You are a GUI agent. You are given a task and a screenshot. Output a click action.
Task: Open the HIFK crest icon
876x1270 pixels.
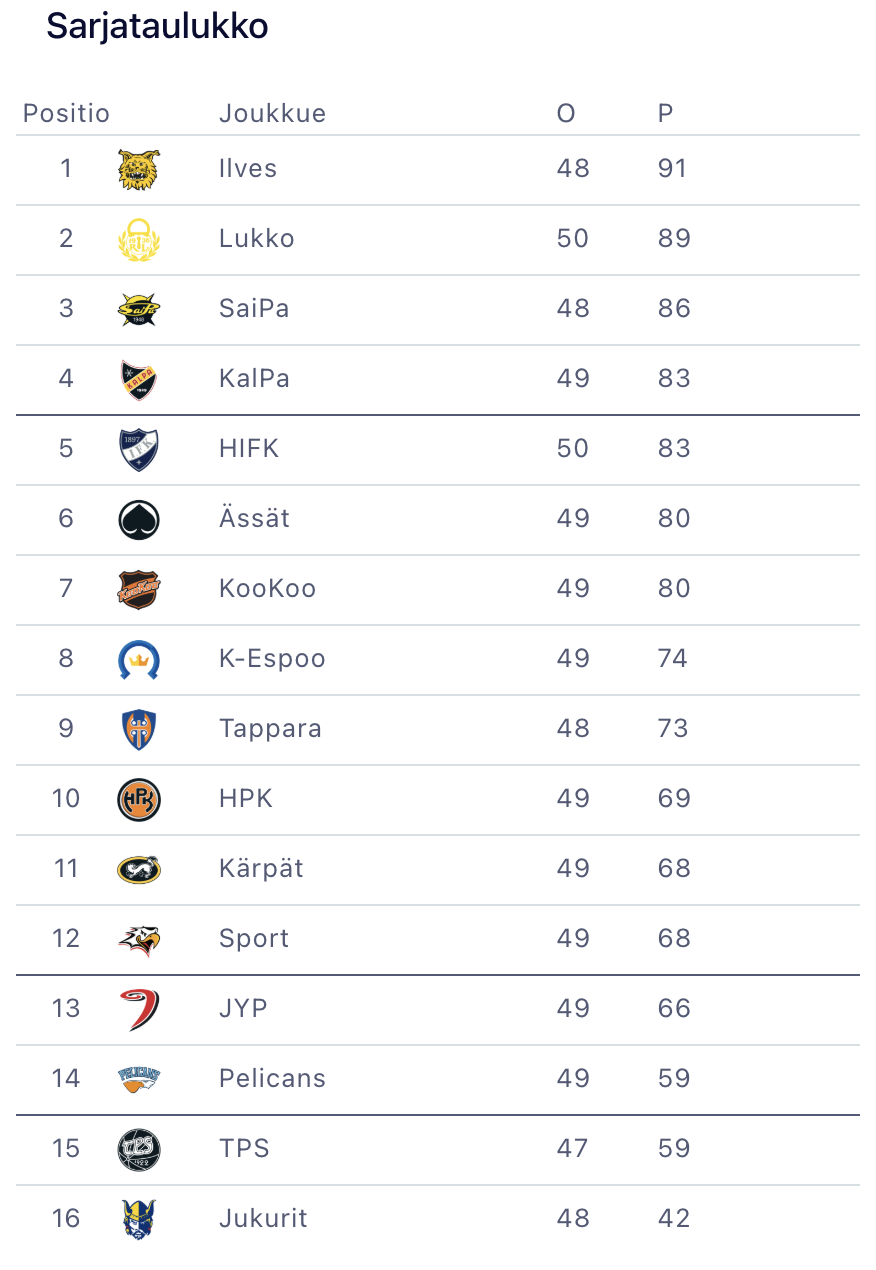pos(139,450)
